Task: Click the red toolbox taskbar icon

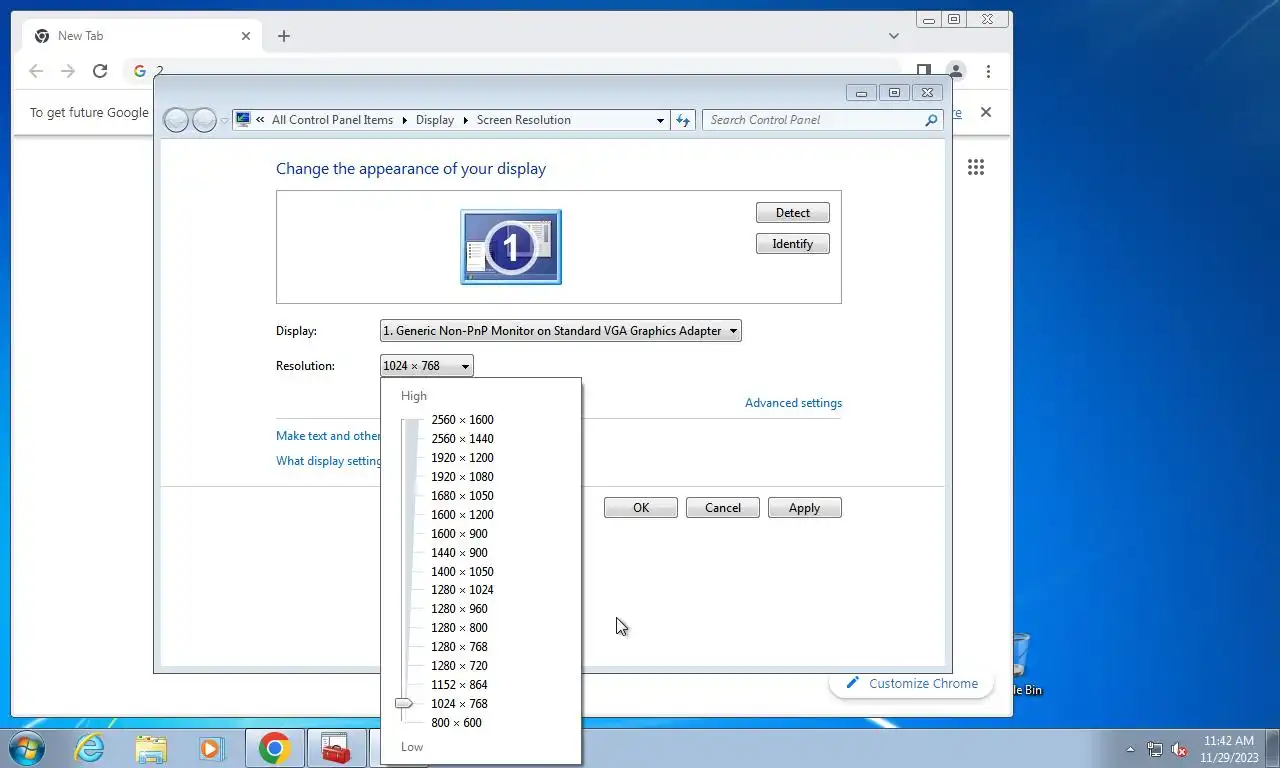Action: point(336,748)
